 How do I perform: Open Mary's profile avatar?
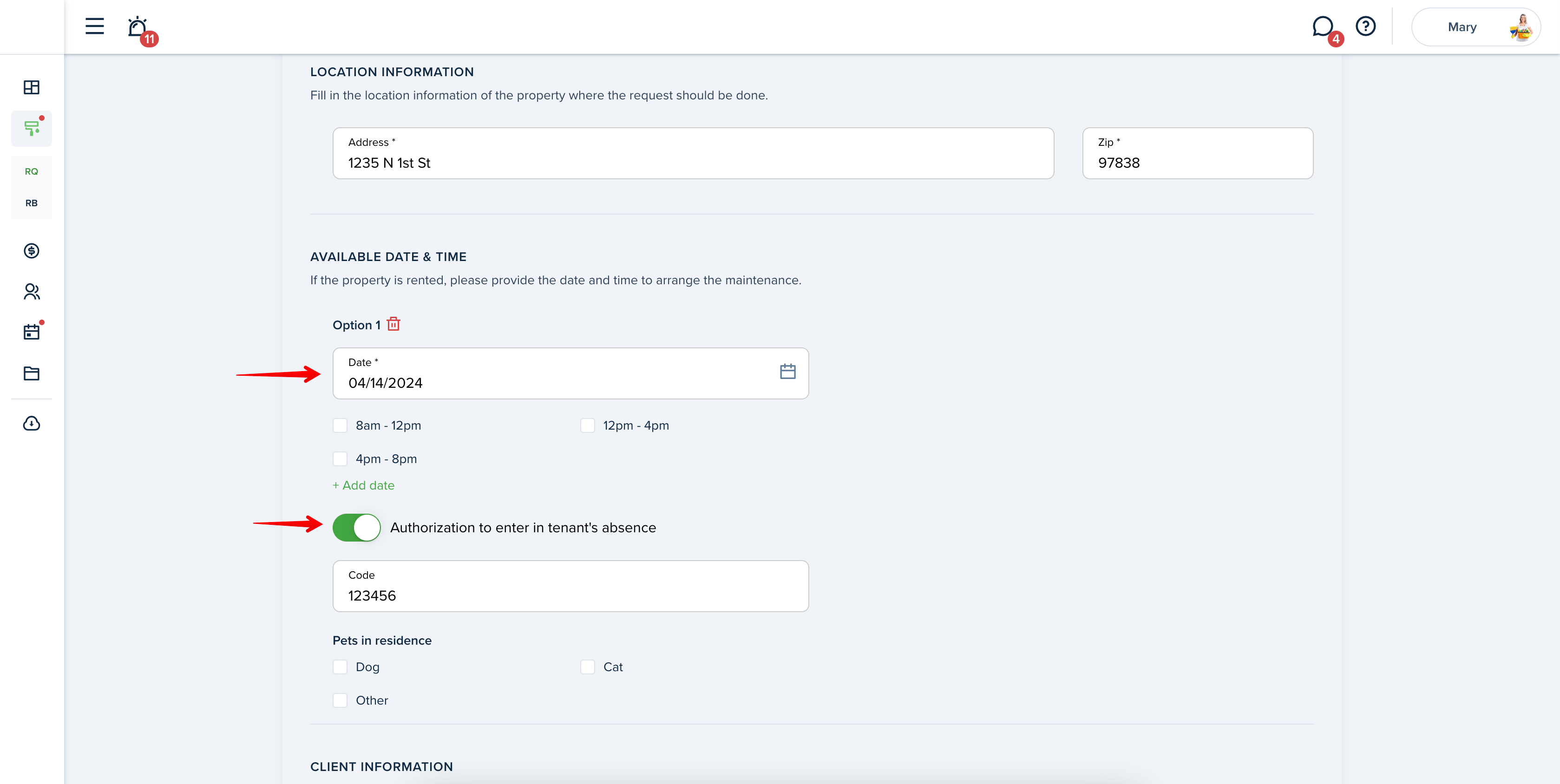(1521, 27)
